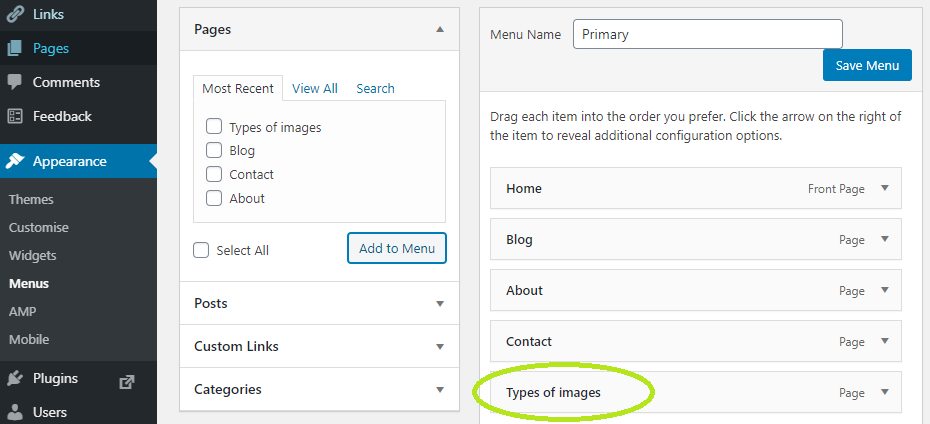Expand the Types of images item arrow
Image resolution: width=930 pixels, height=424 pixels.
(885, 392)
